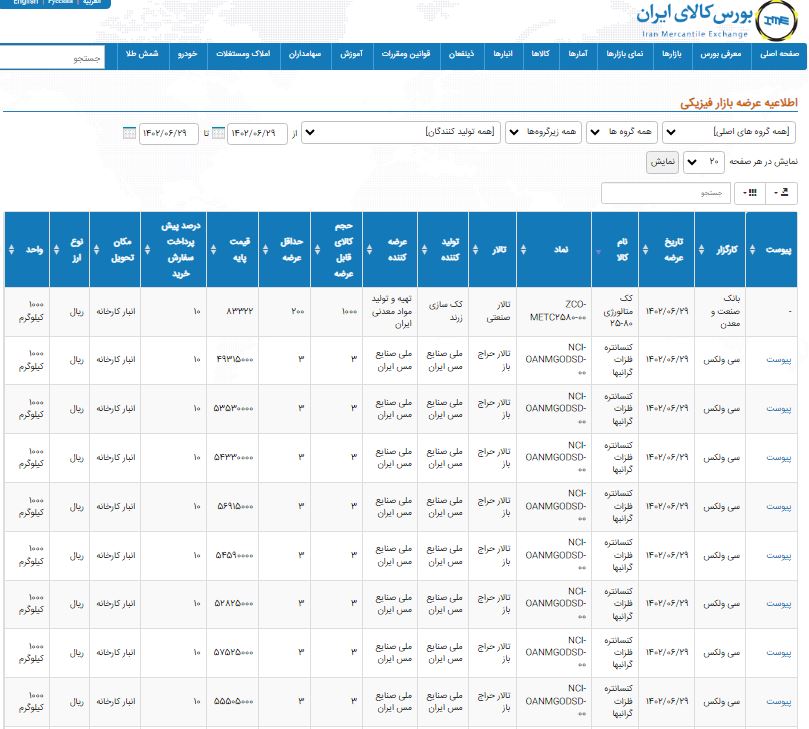This screenshot has width=809, height=729.
Task: Open the calendar picker for the 'تا' end date
Action: pos(130,133)
